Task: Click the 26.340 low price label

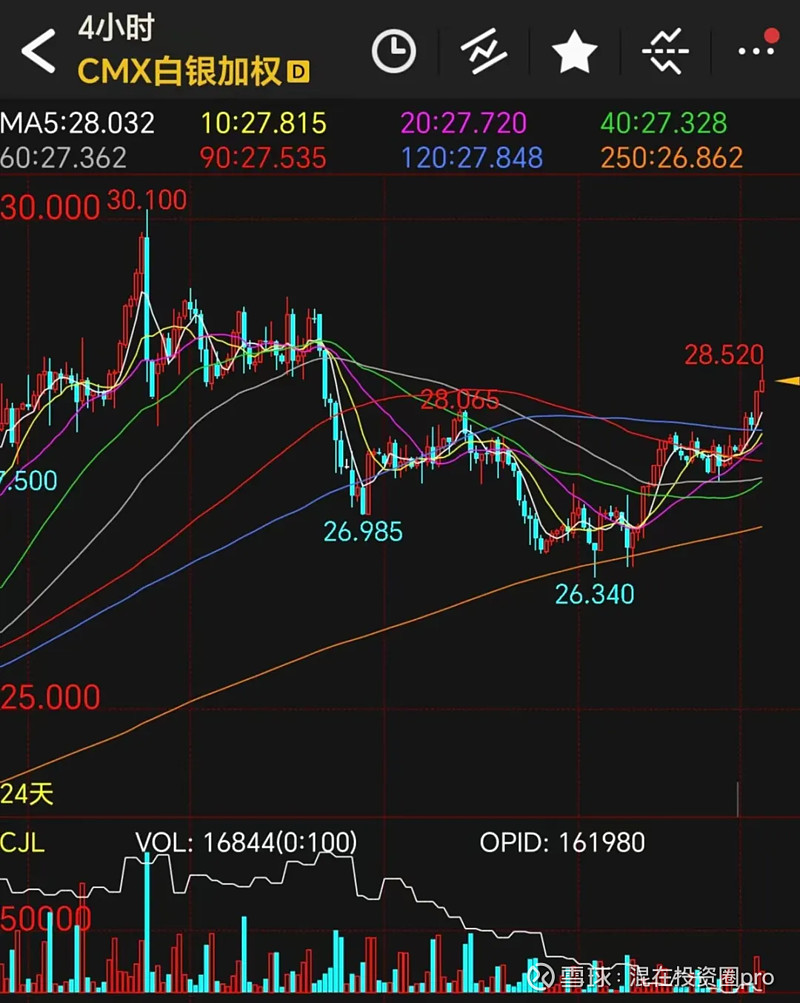Action: coord(595,594)
